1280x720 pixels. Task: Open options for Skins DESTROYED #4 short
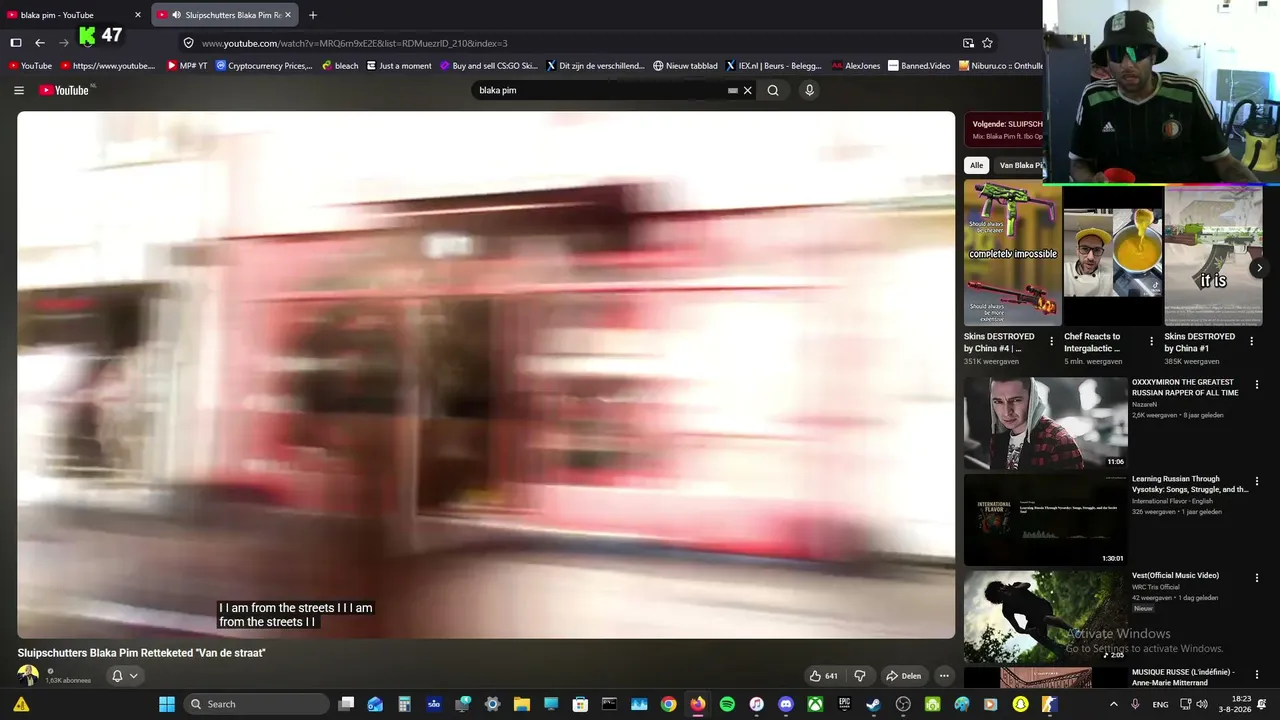coord(1051,342)
